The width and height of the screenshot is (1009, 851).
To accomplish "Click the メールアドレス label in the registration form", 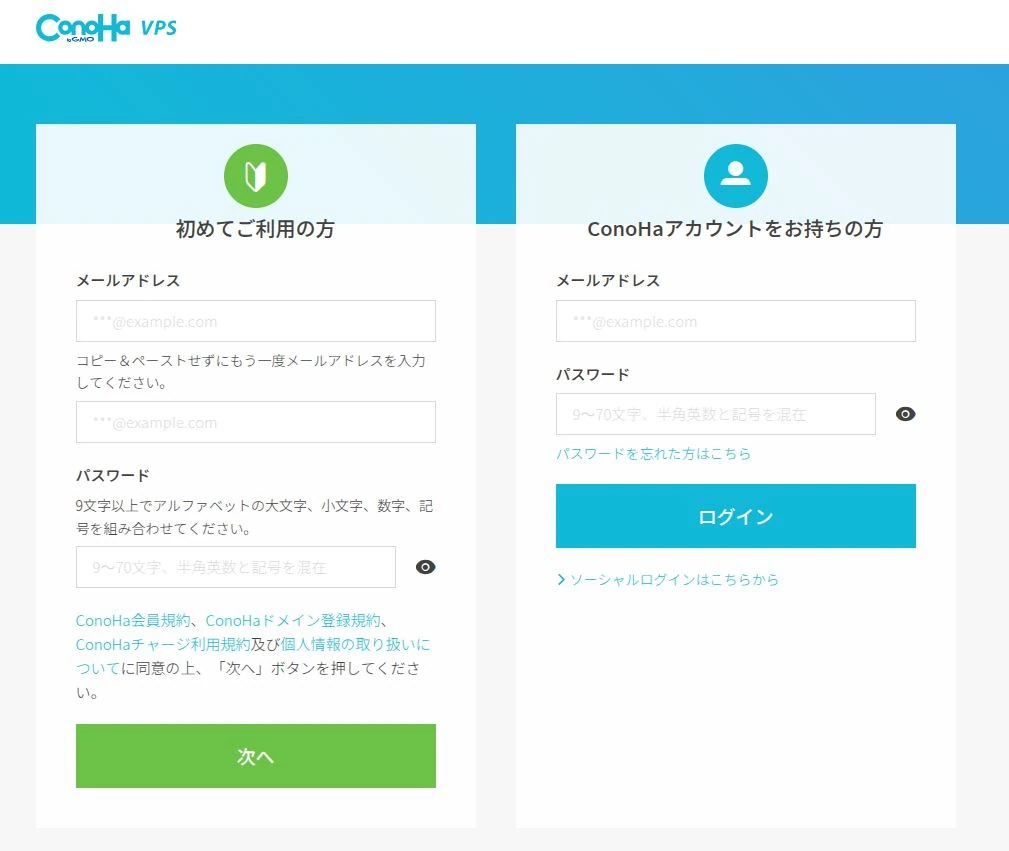I will tap(128, 281).
